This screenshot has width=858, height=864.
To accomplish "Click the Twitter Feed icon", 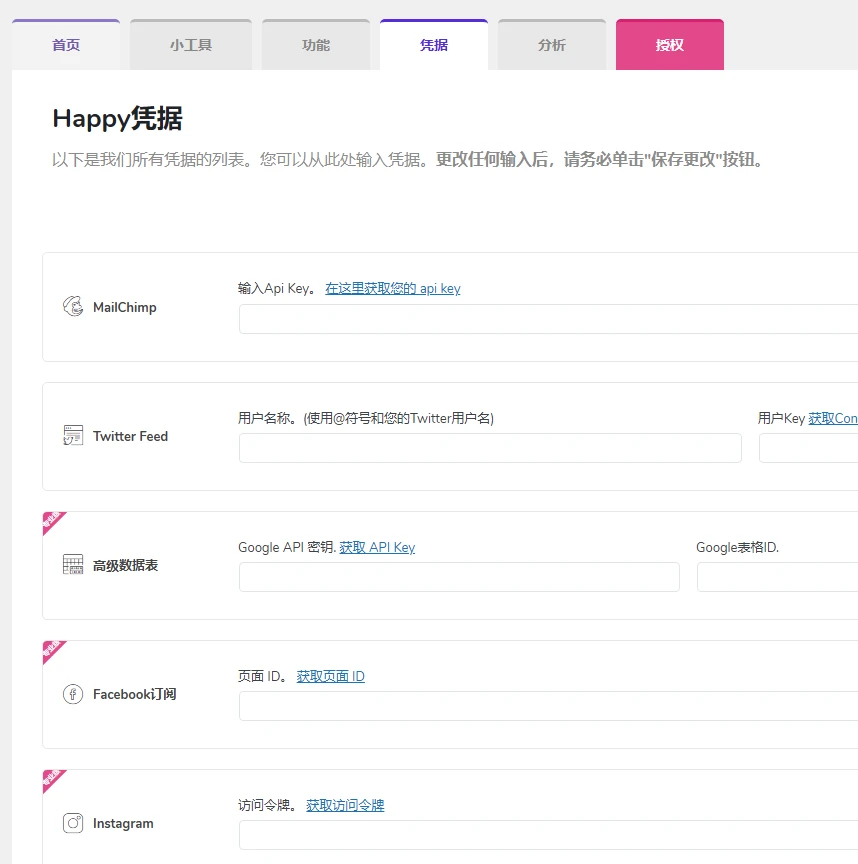I will tap(71, 436).
